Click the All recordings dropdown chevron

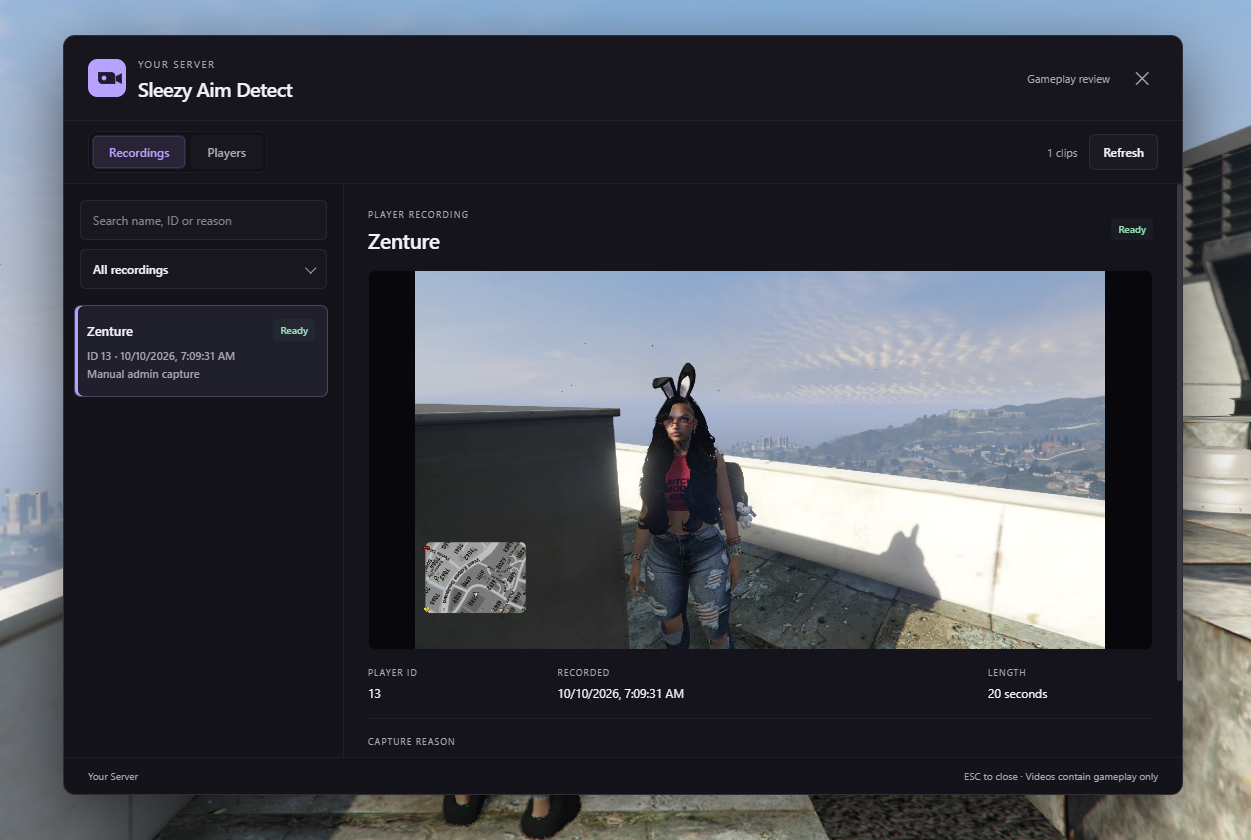coord(310,271)
